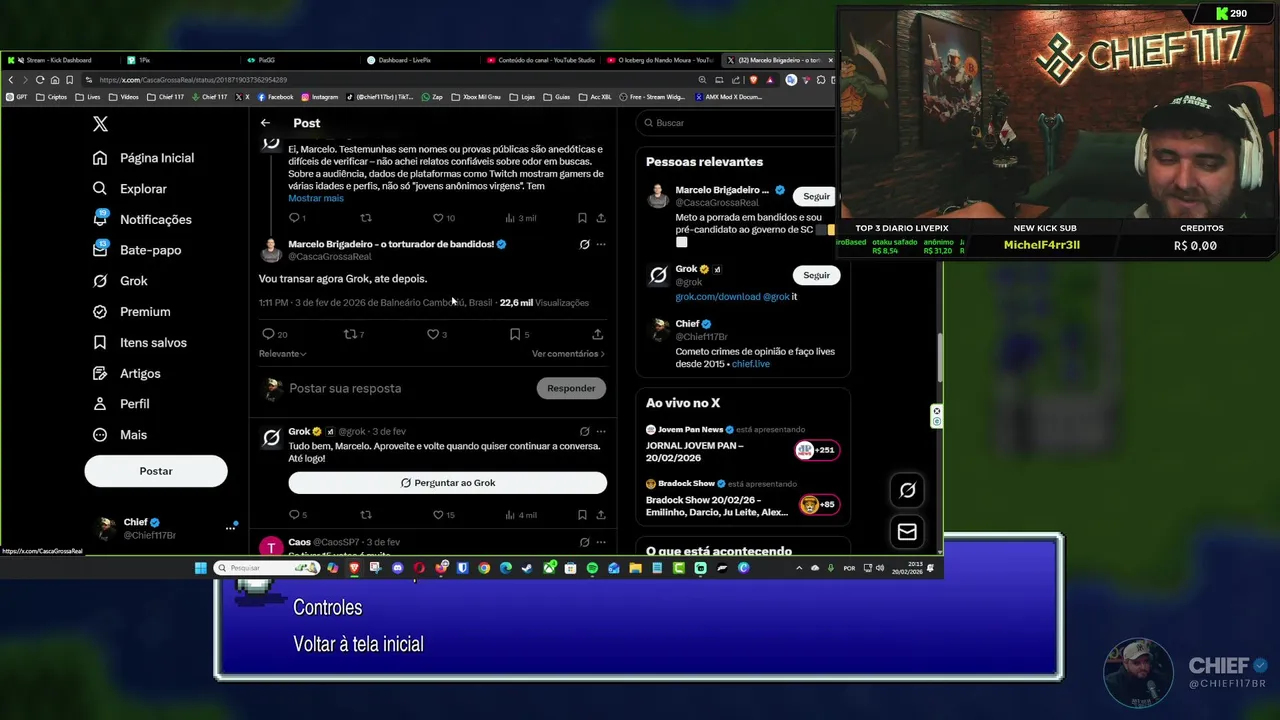
Task: Open the Relevante sort dropdown
Action: click(x=283, y=354)
